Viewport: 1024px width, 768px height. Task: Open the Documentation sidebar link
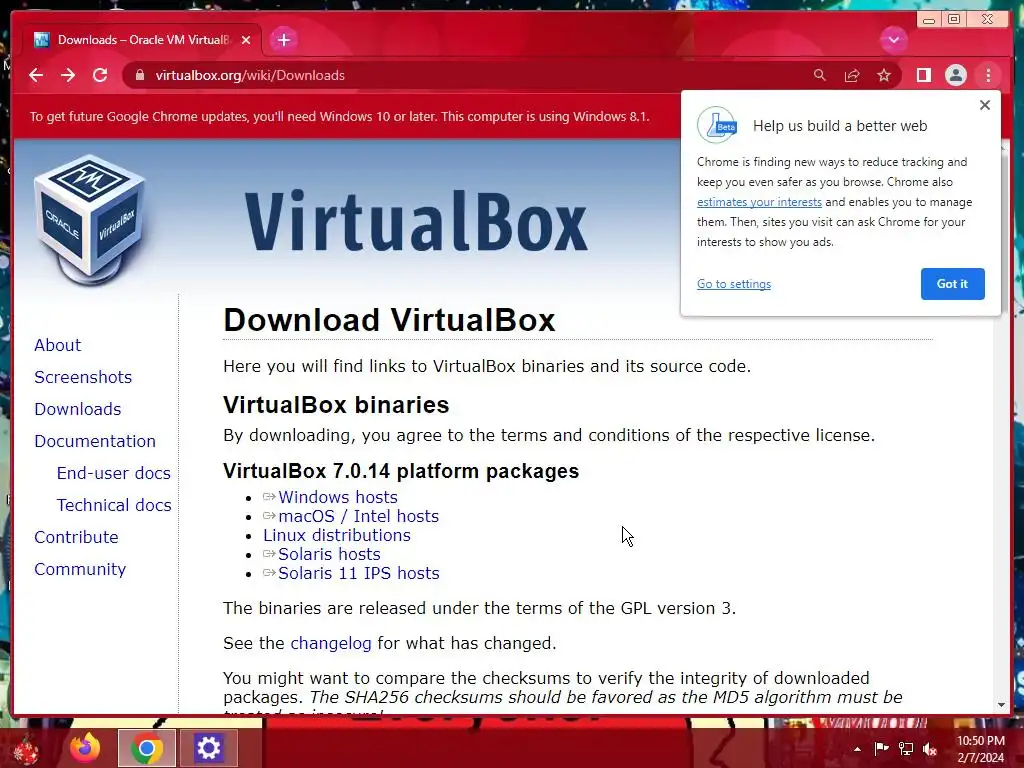[x=95, y=441]
